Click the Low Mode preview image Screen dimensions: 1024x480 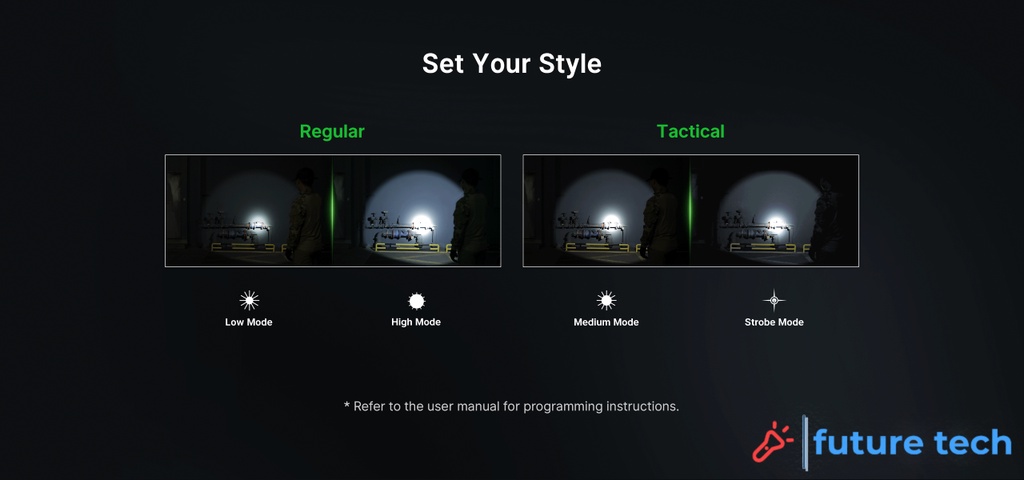coord(248,210)
